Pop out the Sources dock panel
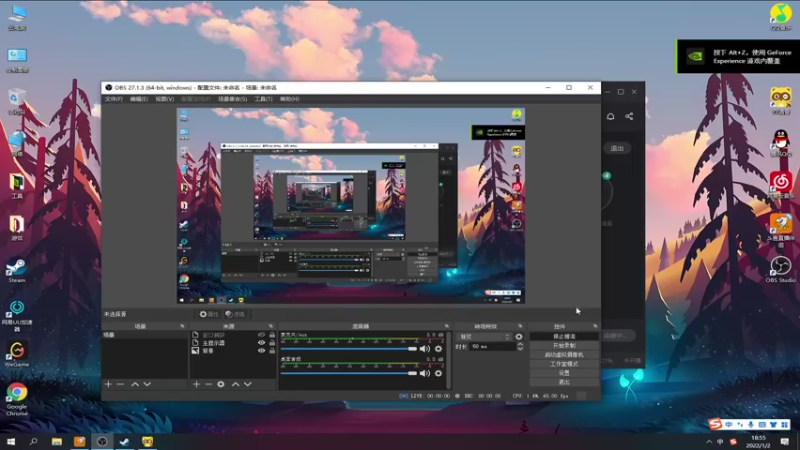 tap(271, 326)
